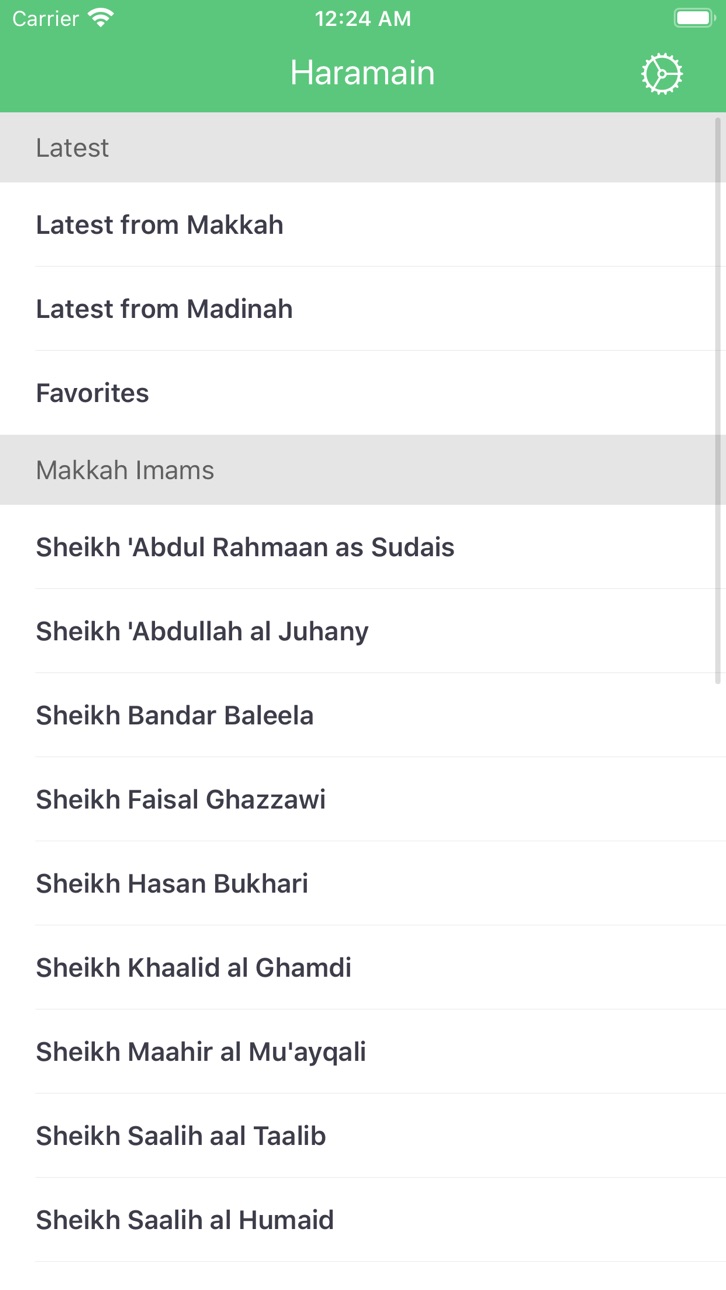Select Sheikh 'Abdullah al Juhany
Image resolution: width=726 pixels, height=1290 pixels.
tap(363, 631)
